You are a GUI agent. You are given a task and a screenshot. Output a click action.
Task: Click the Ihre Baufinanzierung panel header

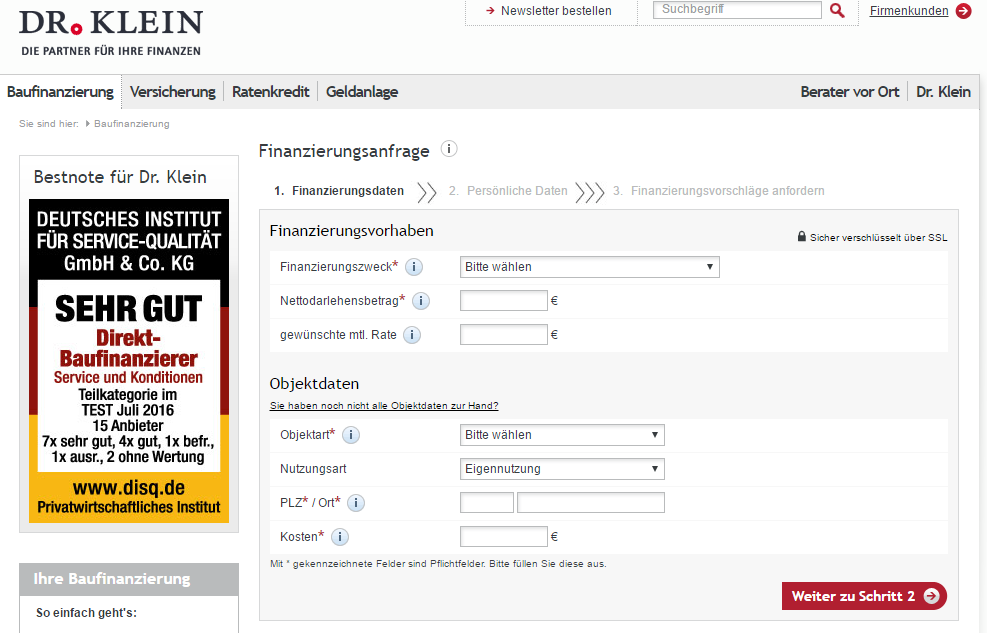click(x=129, y=579)
